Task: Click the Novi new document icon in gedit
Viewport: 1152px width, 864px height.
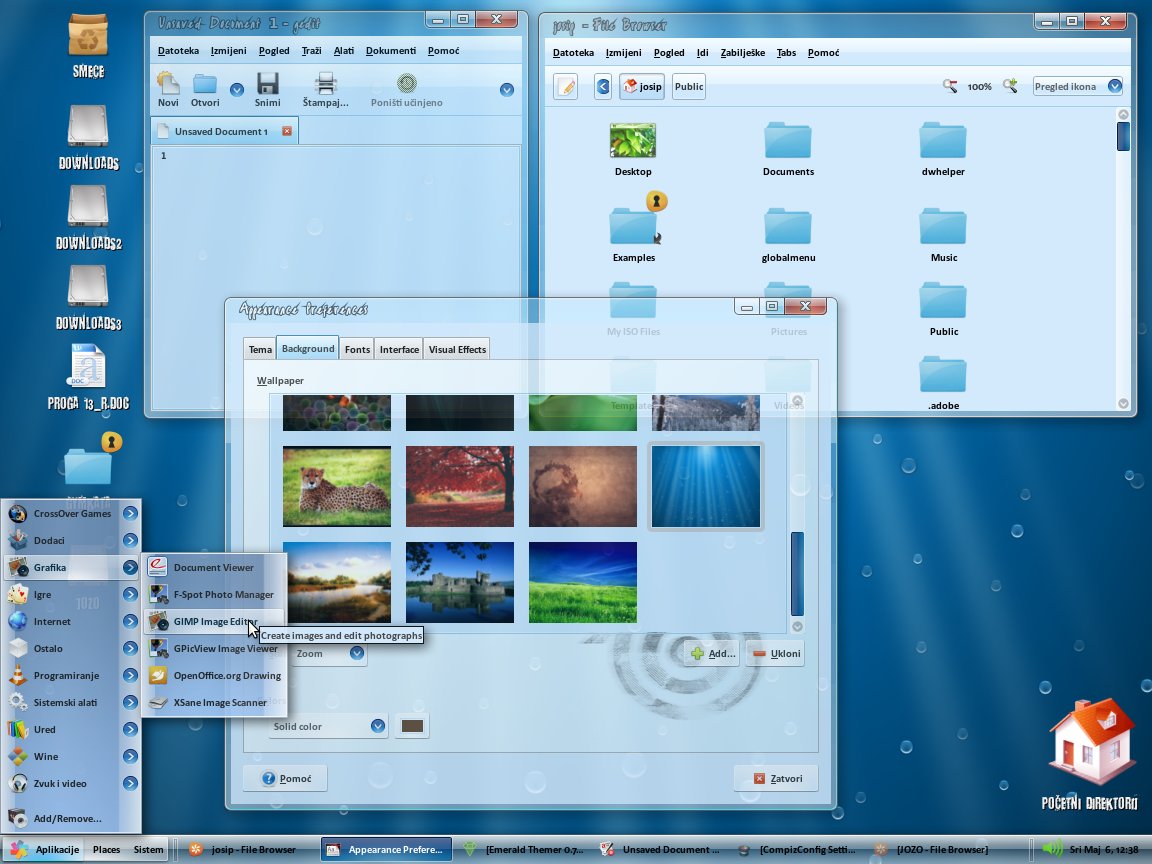Action: tap(168, 83)
